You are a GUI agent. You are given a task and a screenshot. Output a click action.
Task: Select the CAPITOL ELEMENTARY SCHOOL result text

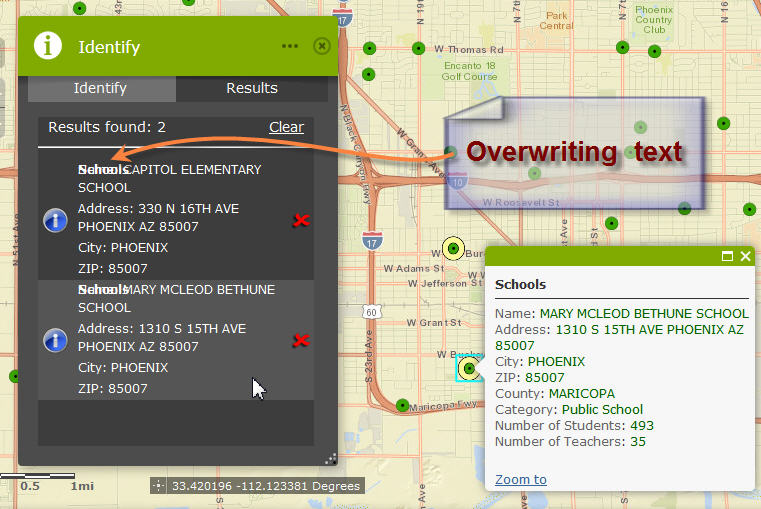point(170,179)
